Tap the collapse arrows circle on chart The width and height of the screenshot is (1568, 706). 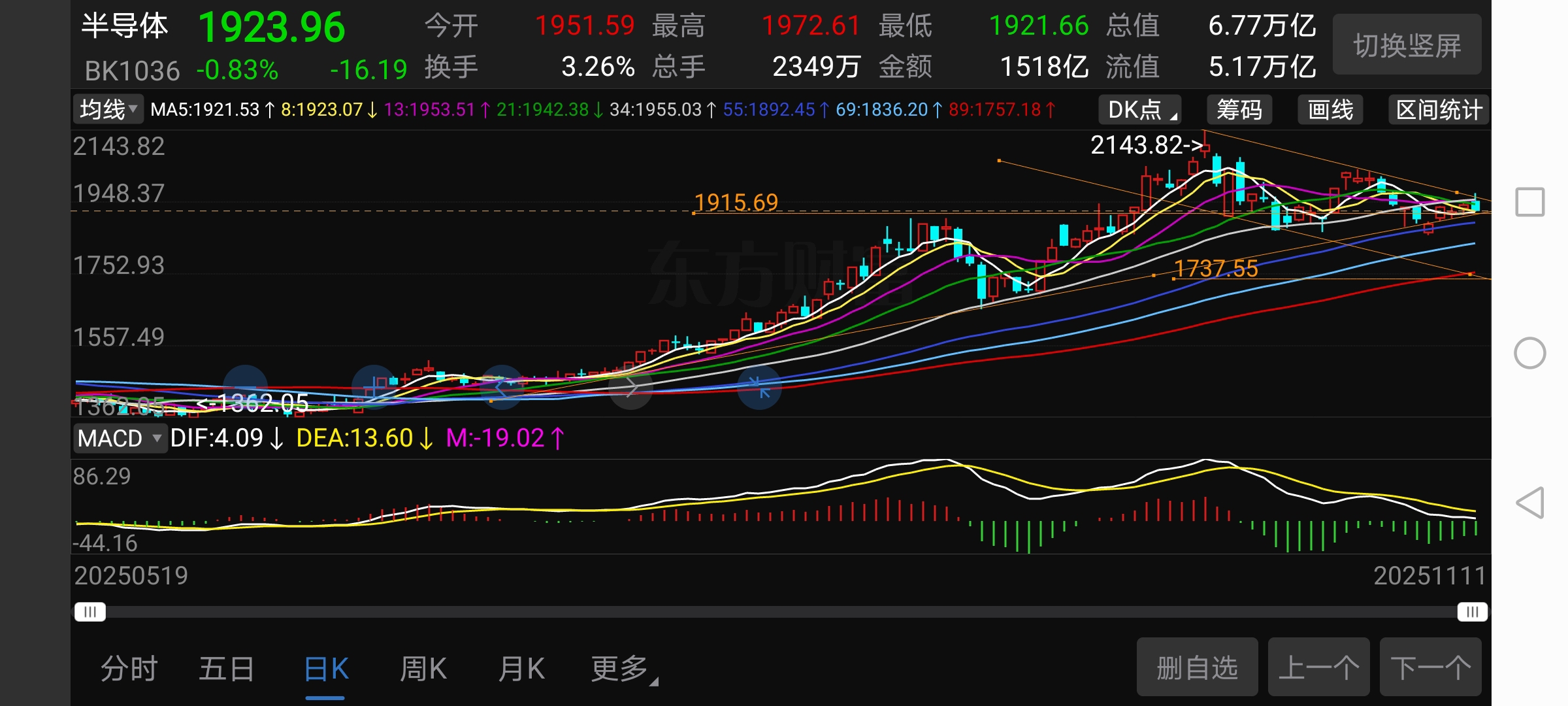tap(759, 387)
